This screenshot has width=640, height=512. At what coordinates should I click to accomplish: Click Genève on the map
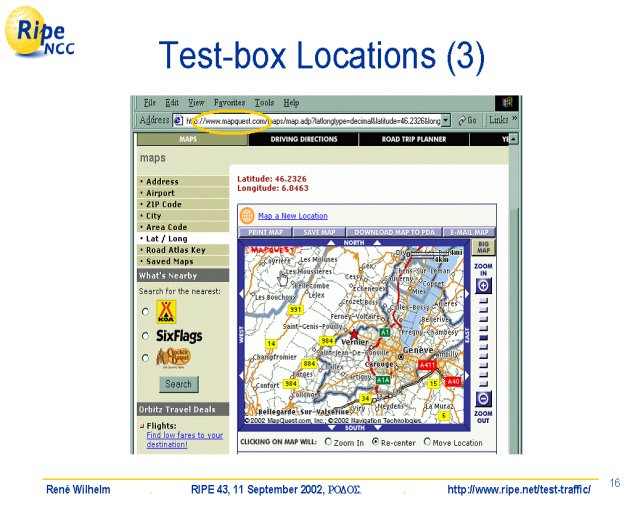(x=418, y=350)
